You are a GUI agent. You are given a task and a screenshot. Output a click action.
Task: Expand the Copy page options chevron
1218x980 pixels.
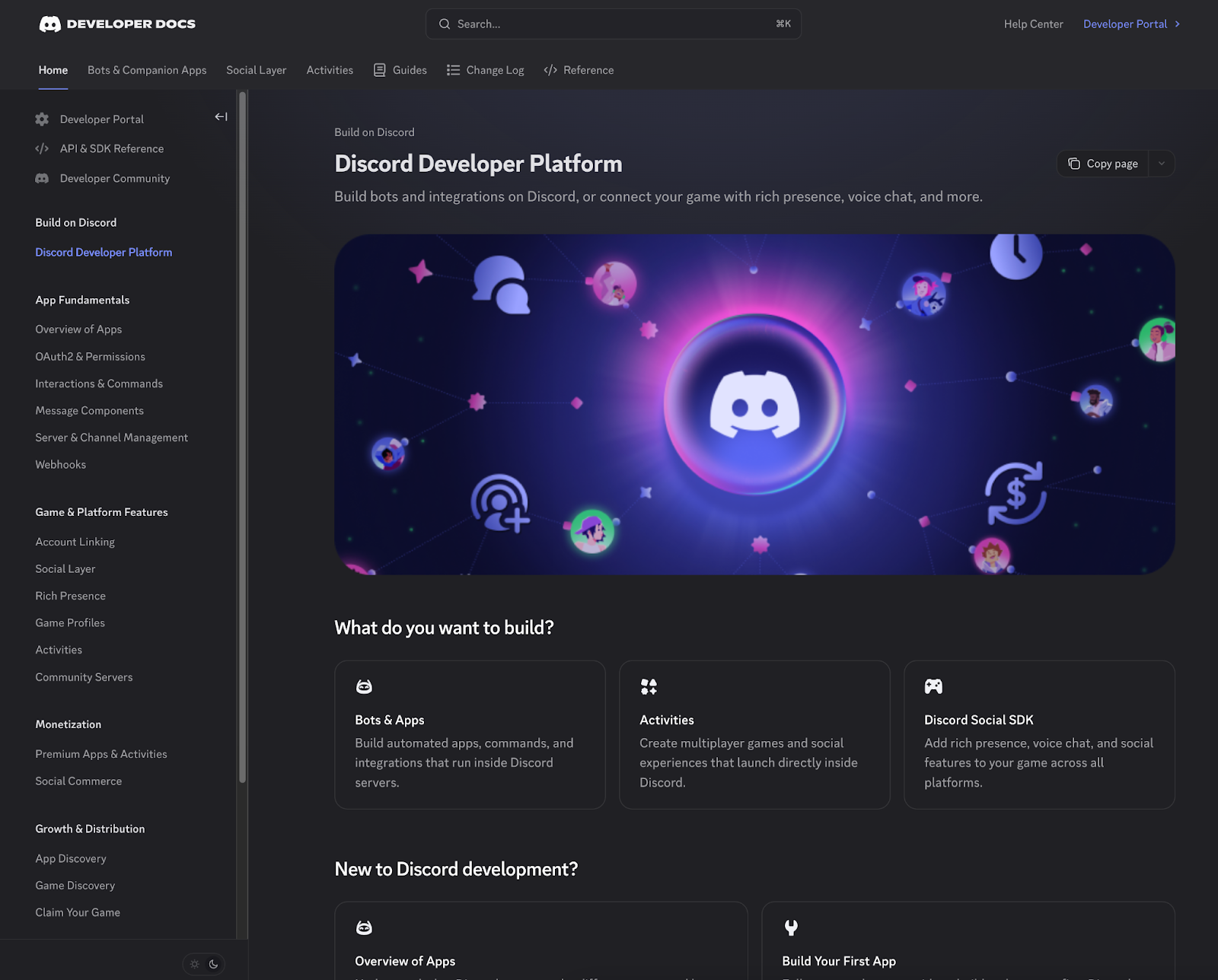tap(1161, 163)
